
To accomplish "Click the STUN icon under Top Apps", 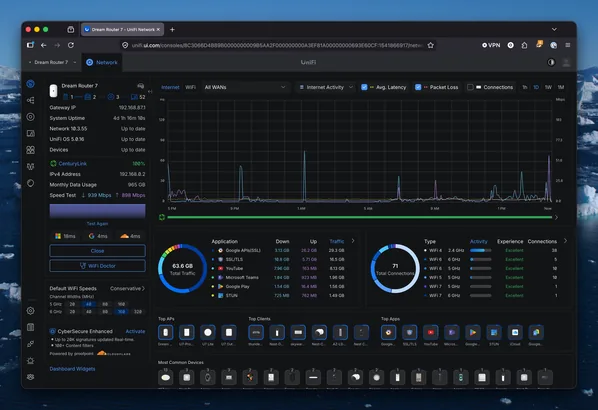I will pos(494,333).
